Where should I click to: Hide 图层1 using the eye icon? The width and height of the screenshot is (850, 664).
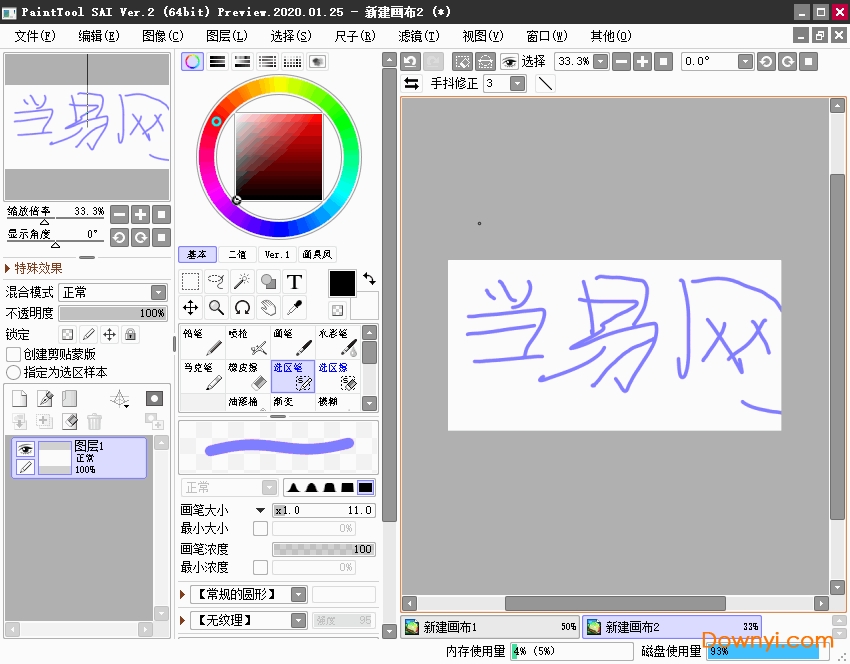coord(26,449)
